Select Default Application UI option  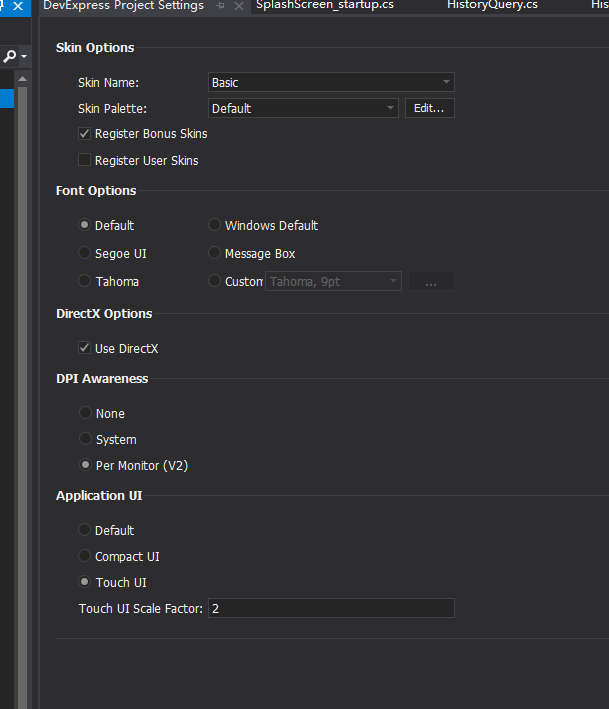85,529
